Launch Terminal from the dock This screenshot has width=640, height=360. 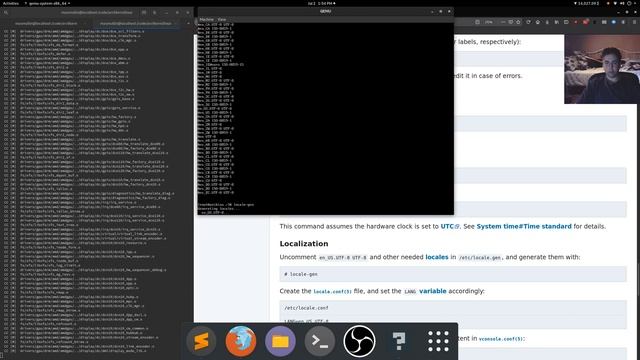click(320, 341)
